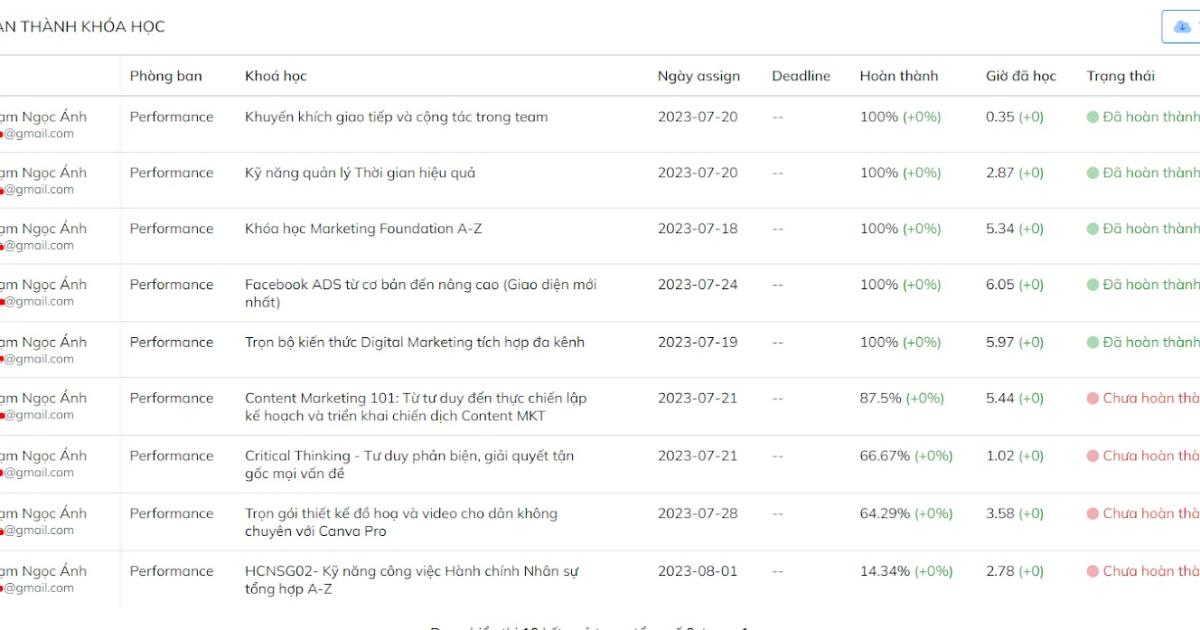
Task: Open Khuyến khích giao tiếp course link
Action: point(396,117)
